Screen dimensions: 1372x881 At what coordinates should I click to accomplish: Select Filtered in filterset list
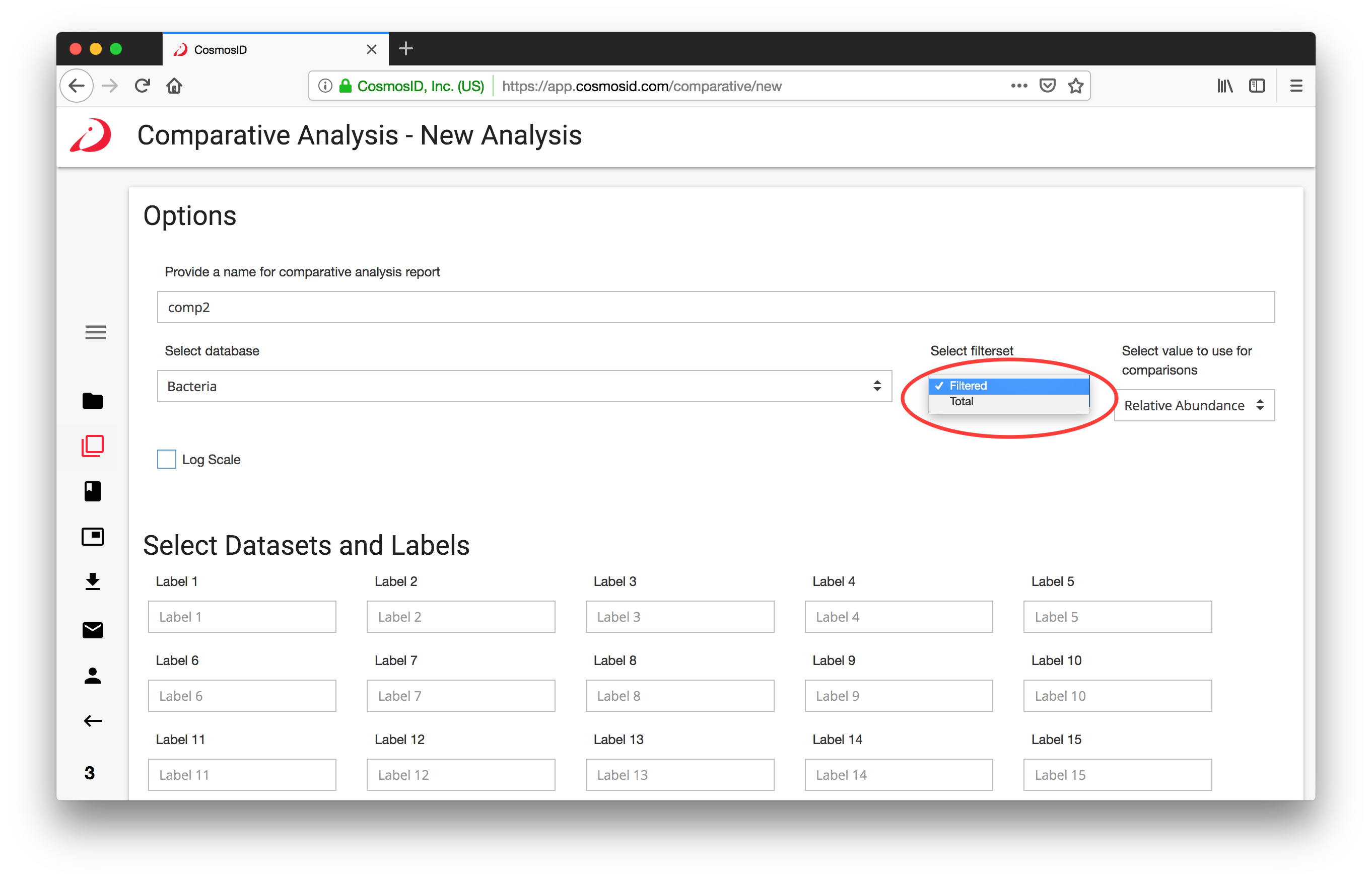(968, 386)
